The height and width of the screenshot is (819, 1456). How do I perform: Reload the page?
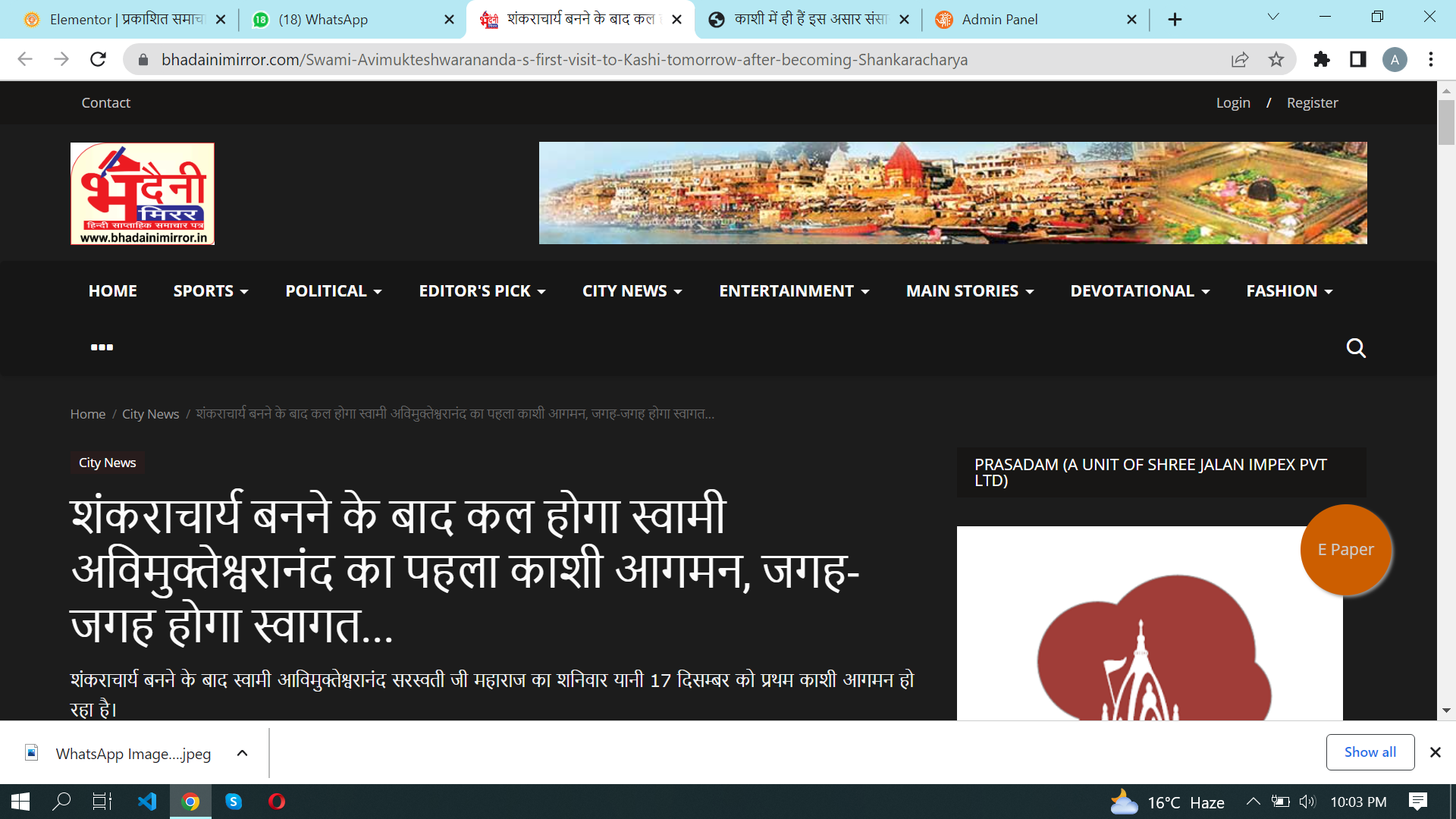(x=98, y=59)
